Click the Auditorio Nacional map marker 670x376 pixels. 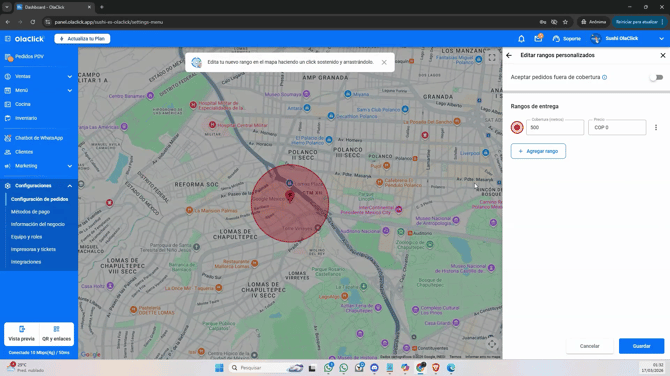point(386,231)
